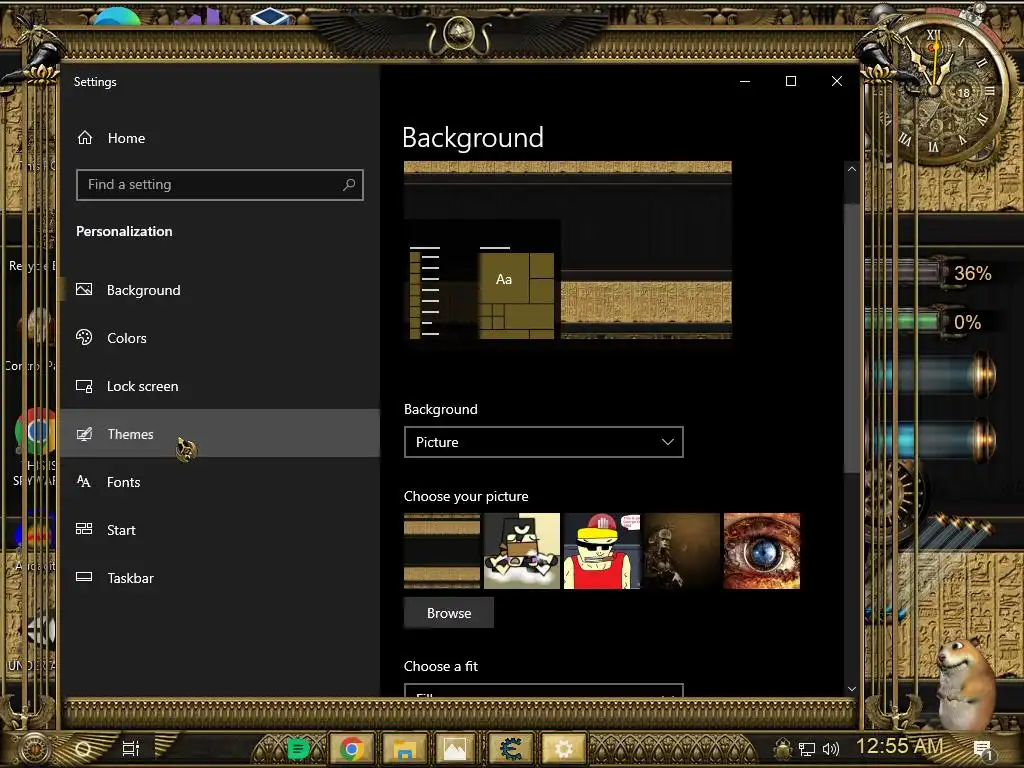Screen dimensions: 1024x768
Task: Open Task View on the taskbar
Action: point(131,748)
